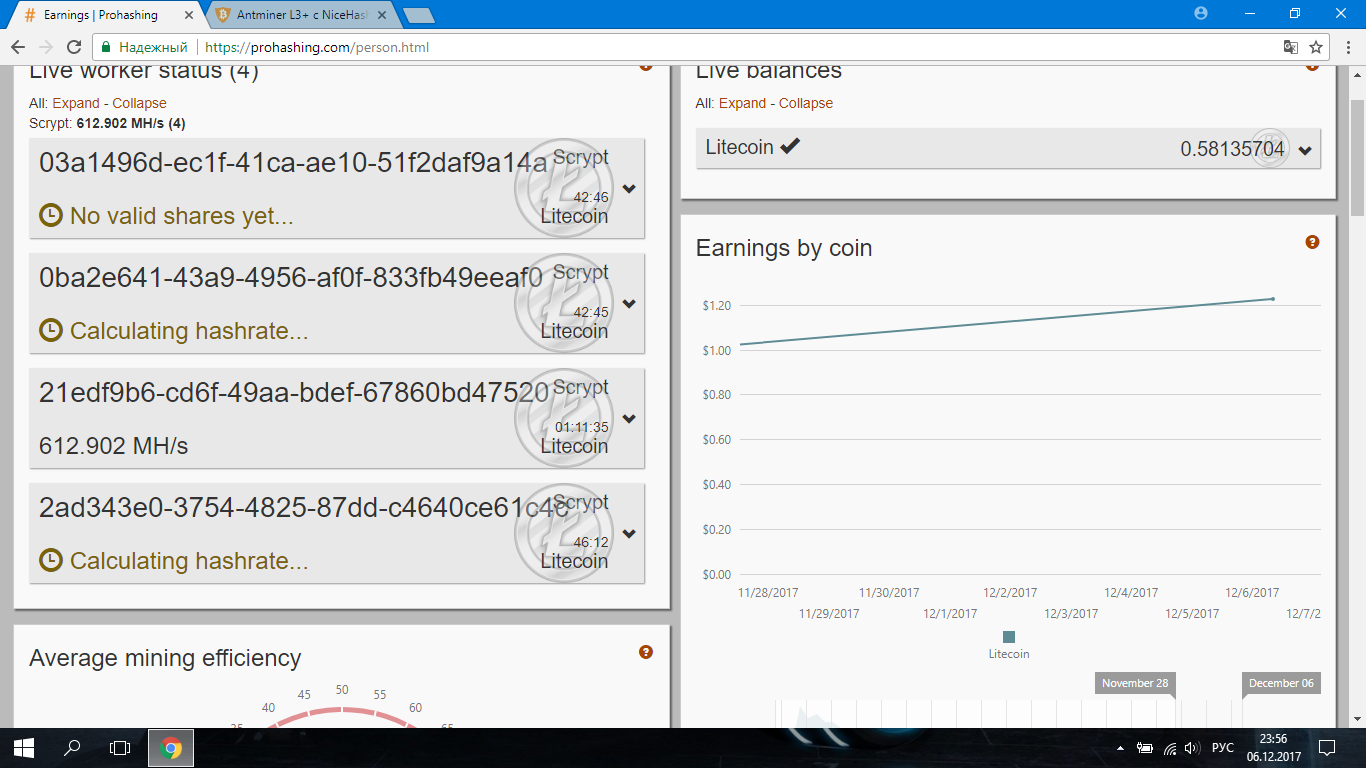The width and height of the screenshot is (1366, 768).
Task: Expand worker 03a1496d chevron
Action: 629,189
